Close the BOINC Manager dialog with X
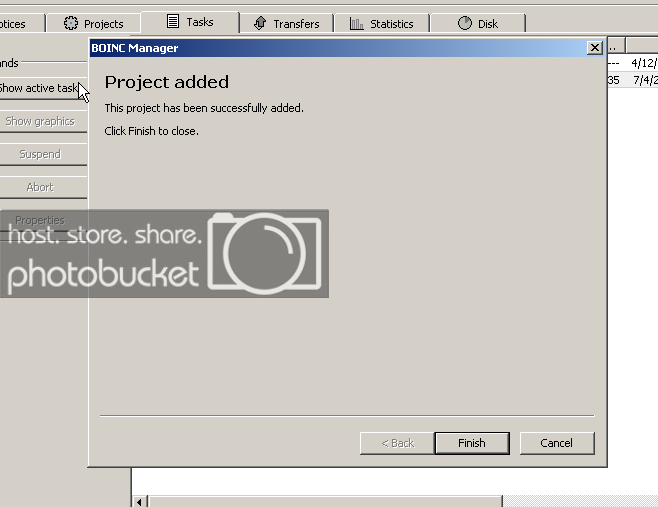This screenshot has width=658, height=507. (x=594, y=47)
